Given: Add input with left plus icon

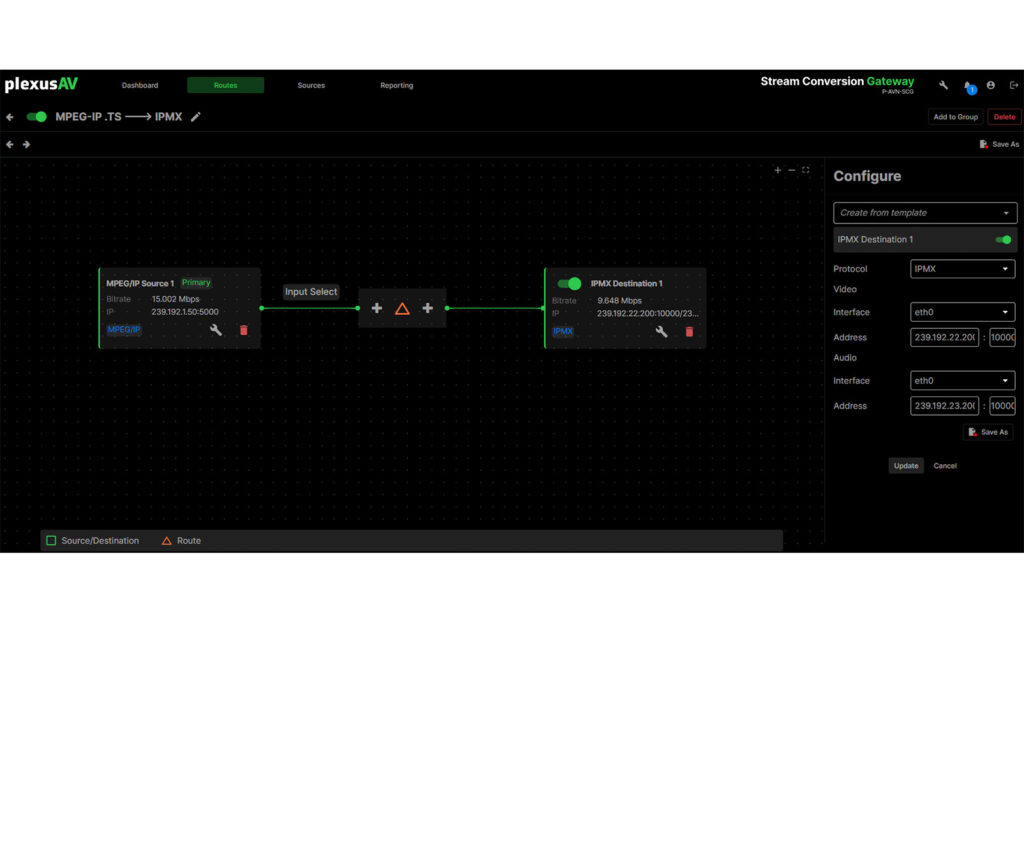Looking at the screenshot, I should click(377, 308).
